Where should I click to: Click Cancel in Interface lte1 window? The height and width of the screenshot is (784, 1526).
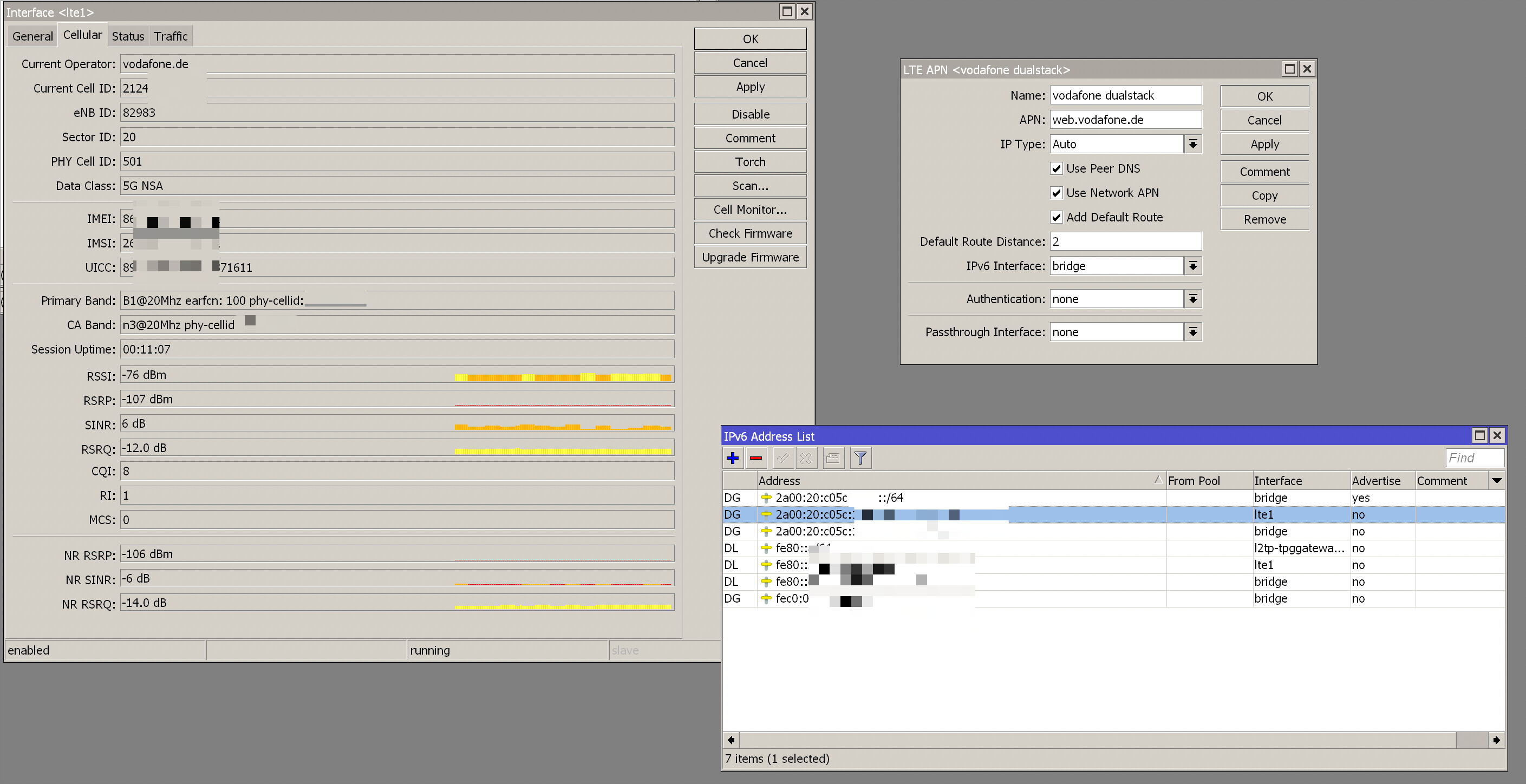tap(750, 63)
